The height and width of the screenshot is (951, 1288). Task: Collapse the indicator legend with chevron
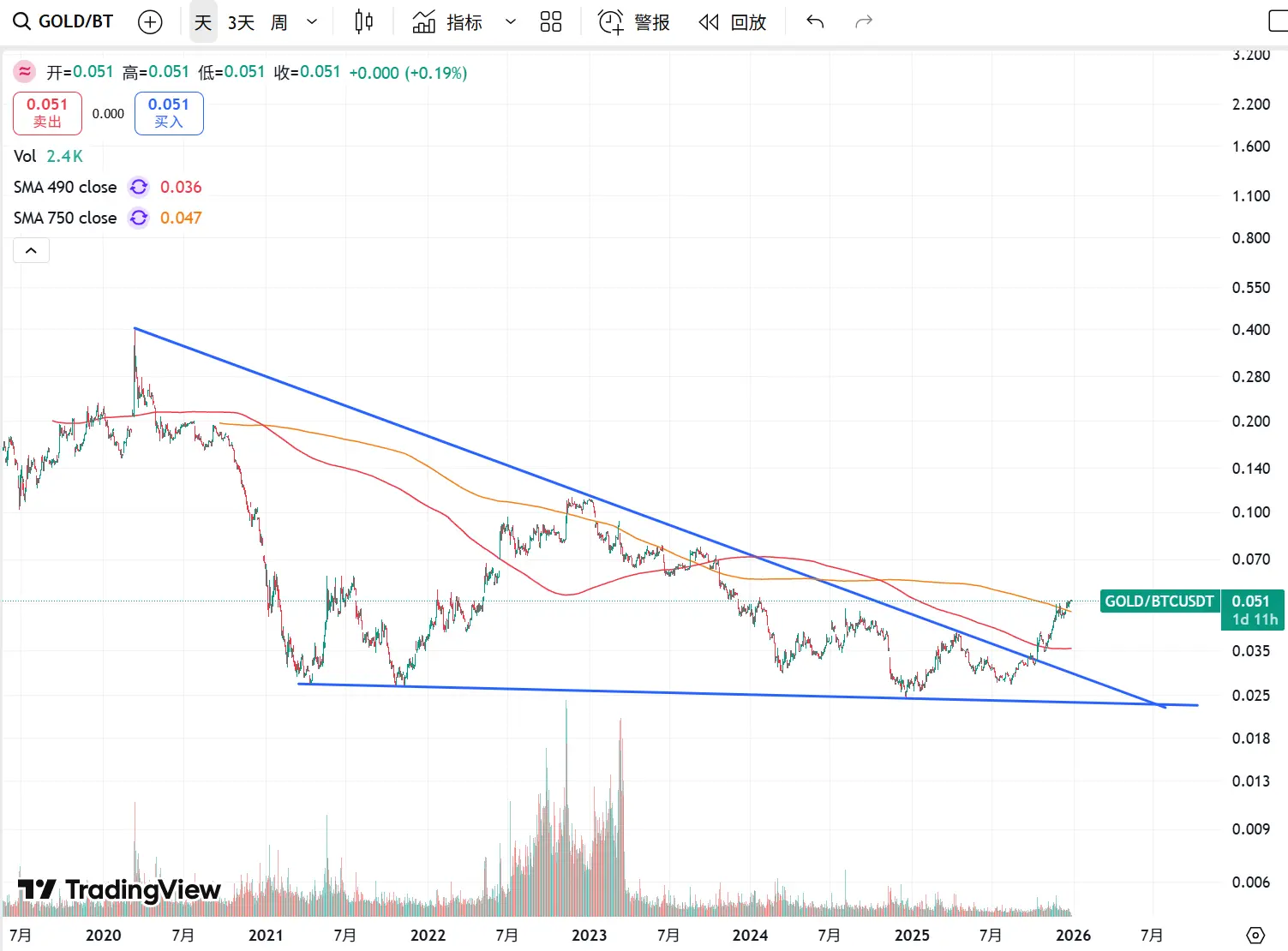click(x=31, y=250)
